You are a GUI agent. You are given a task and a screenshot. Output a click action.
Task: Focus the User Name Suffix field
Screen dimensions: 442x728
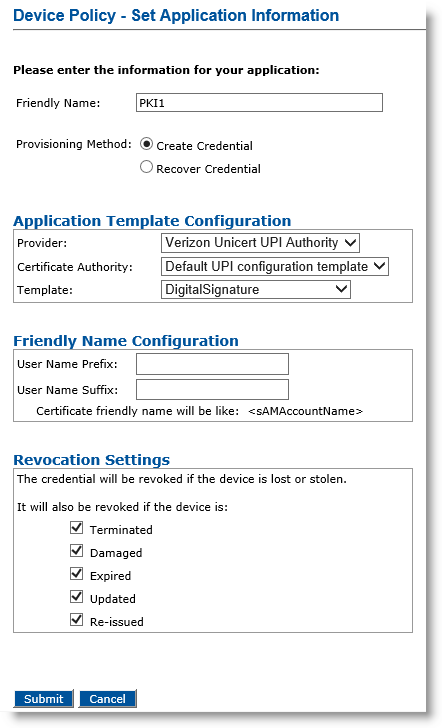212,390
